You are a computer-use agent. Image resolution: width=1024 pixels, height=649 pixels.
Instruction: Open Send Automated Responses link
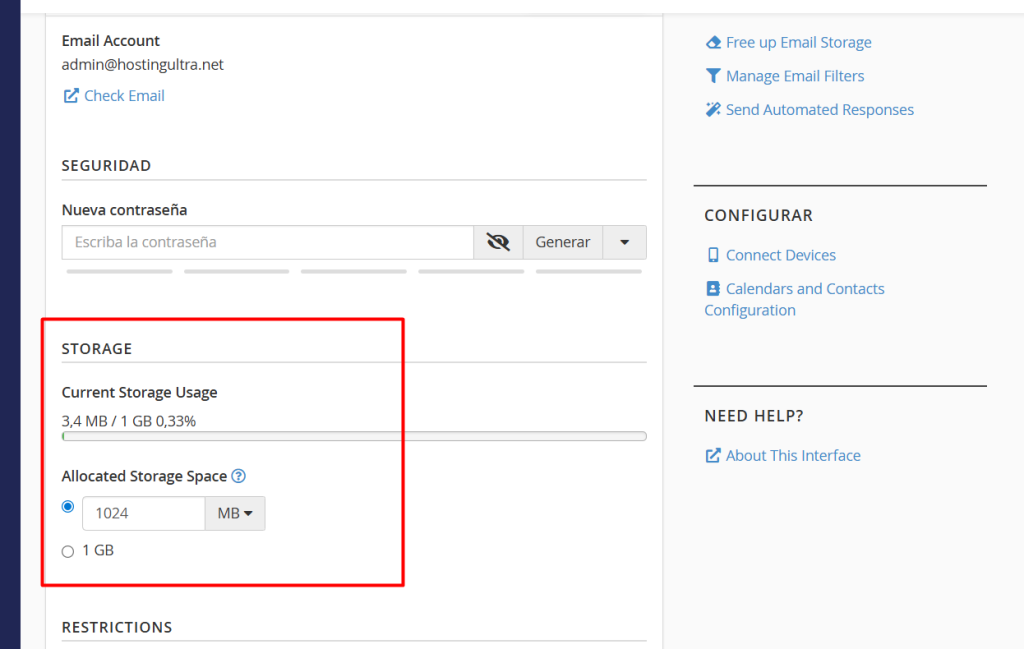pos(819,110)
